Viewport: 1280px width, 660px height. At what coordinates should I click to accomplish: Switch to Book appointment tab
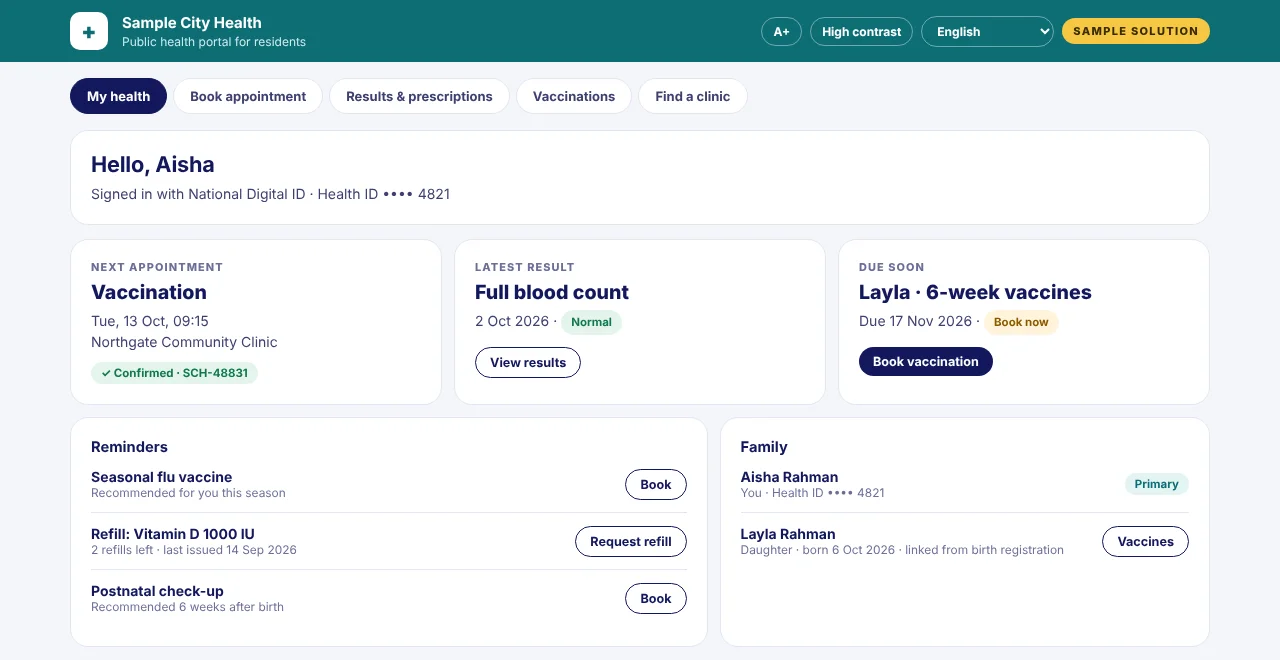coord(248,96)
